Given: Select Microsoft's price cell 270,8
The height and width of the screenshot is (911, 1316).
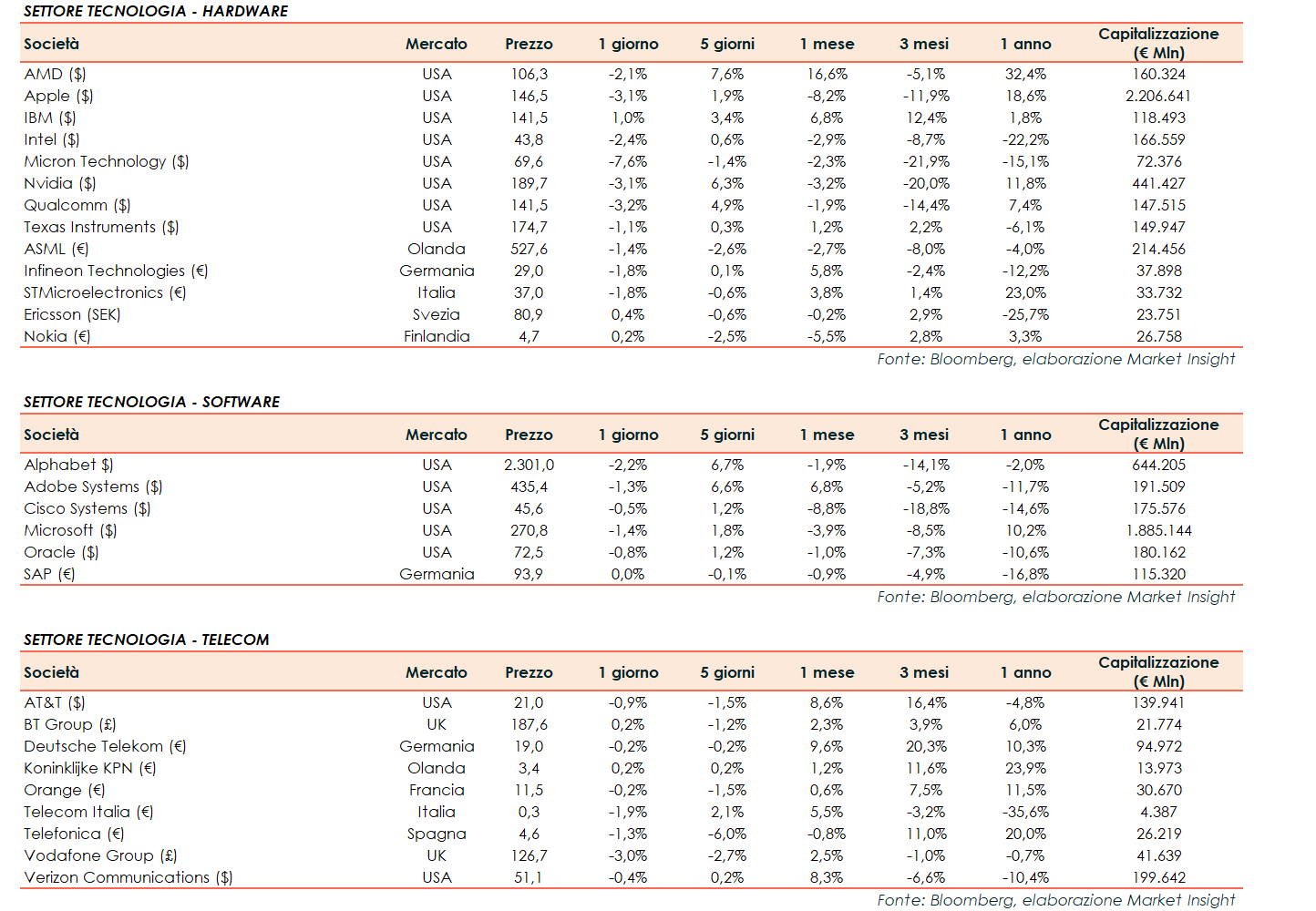Looking at the screenshot, I should pos(529,530).
